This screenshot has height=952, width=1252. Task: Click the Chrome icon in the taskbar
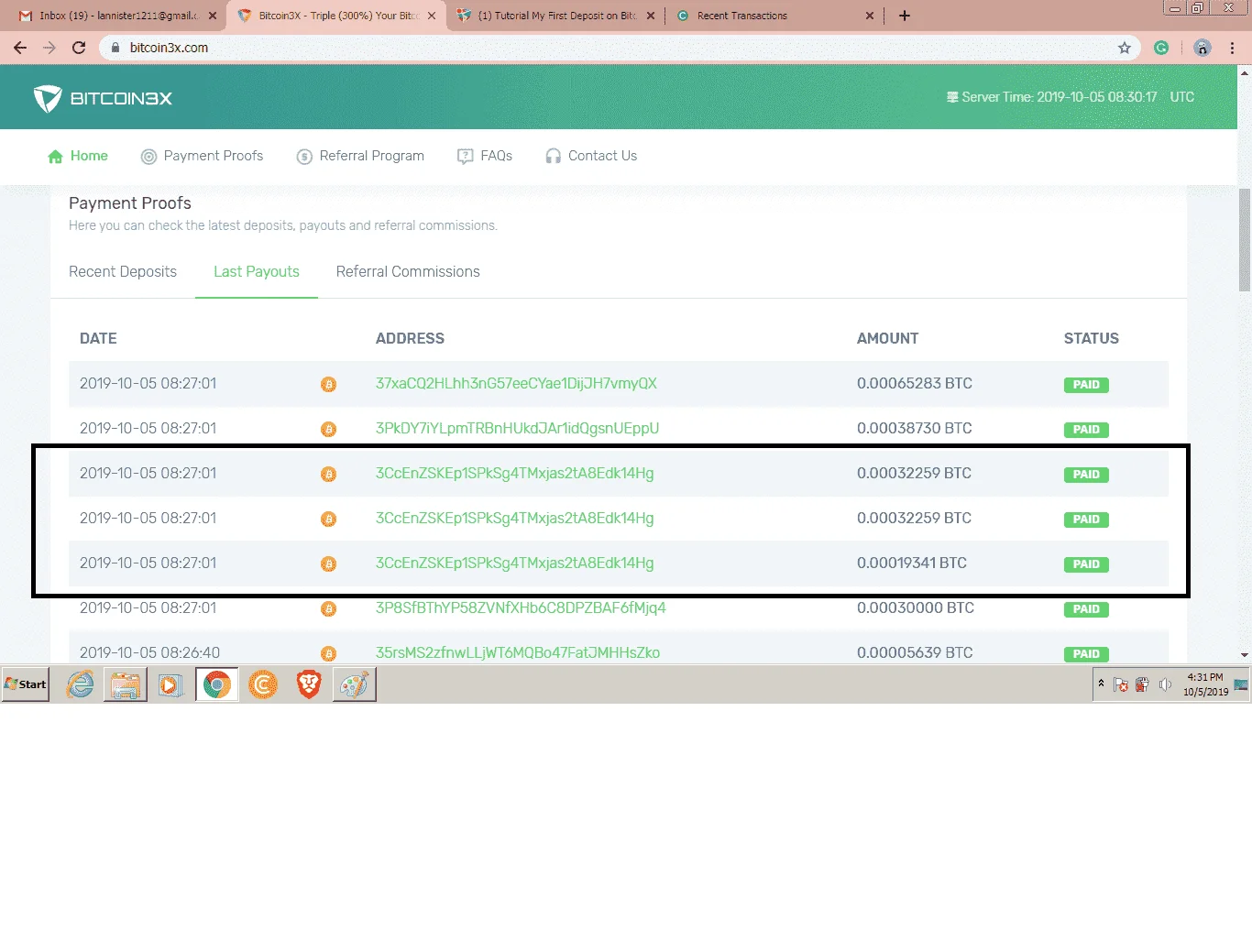(x=217, y=684)
